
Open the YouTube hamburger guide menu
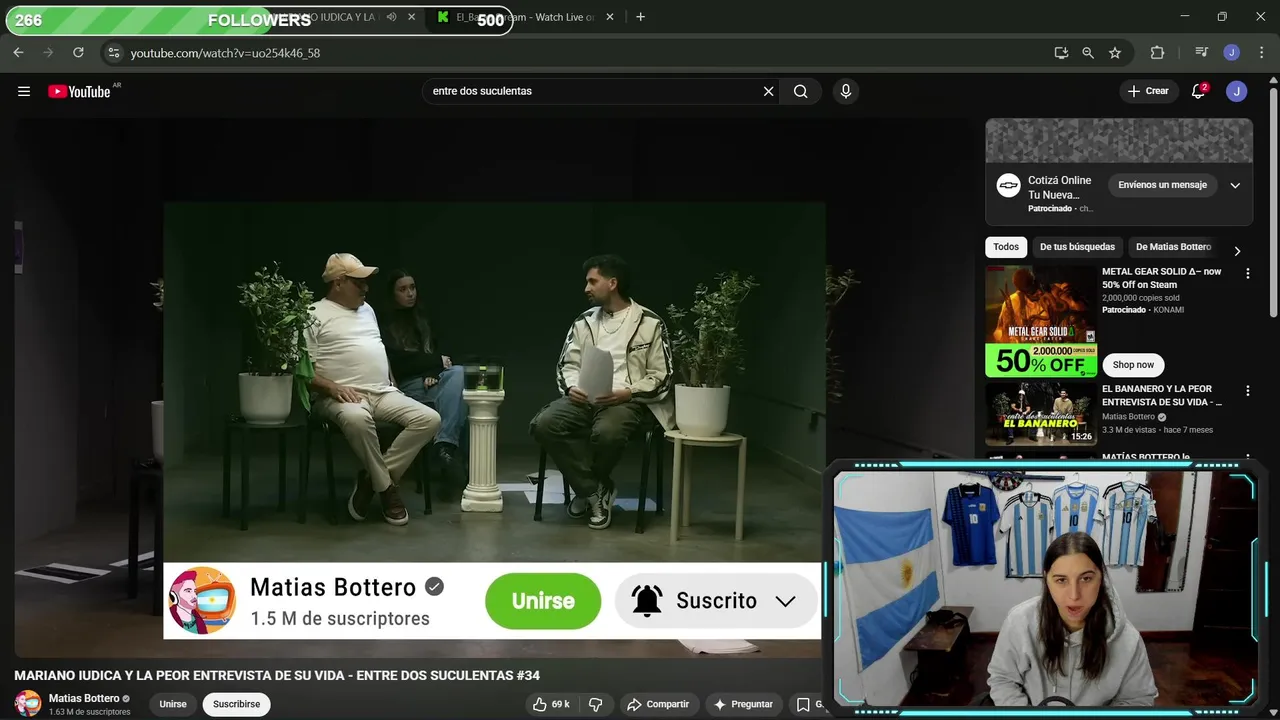24,91
